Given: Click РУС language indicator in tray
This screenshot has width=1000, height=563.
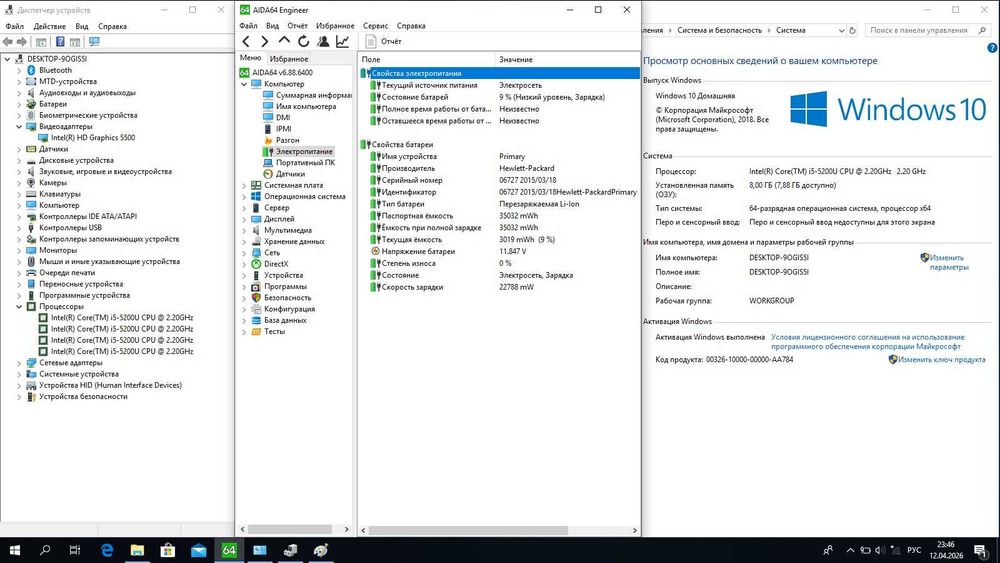Looking at the screenshot, I should 914,550.
